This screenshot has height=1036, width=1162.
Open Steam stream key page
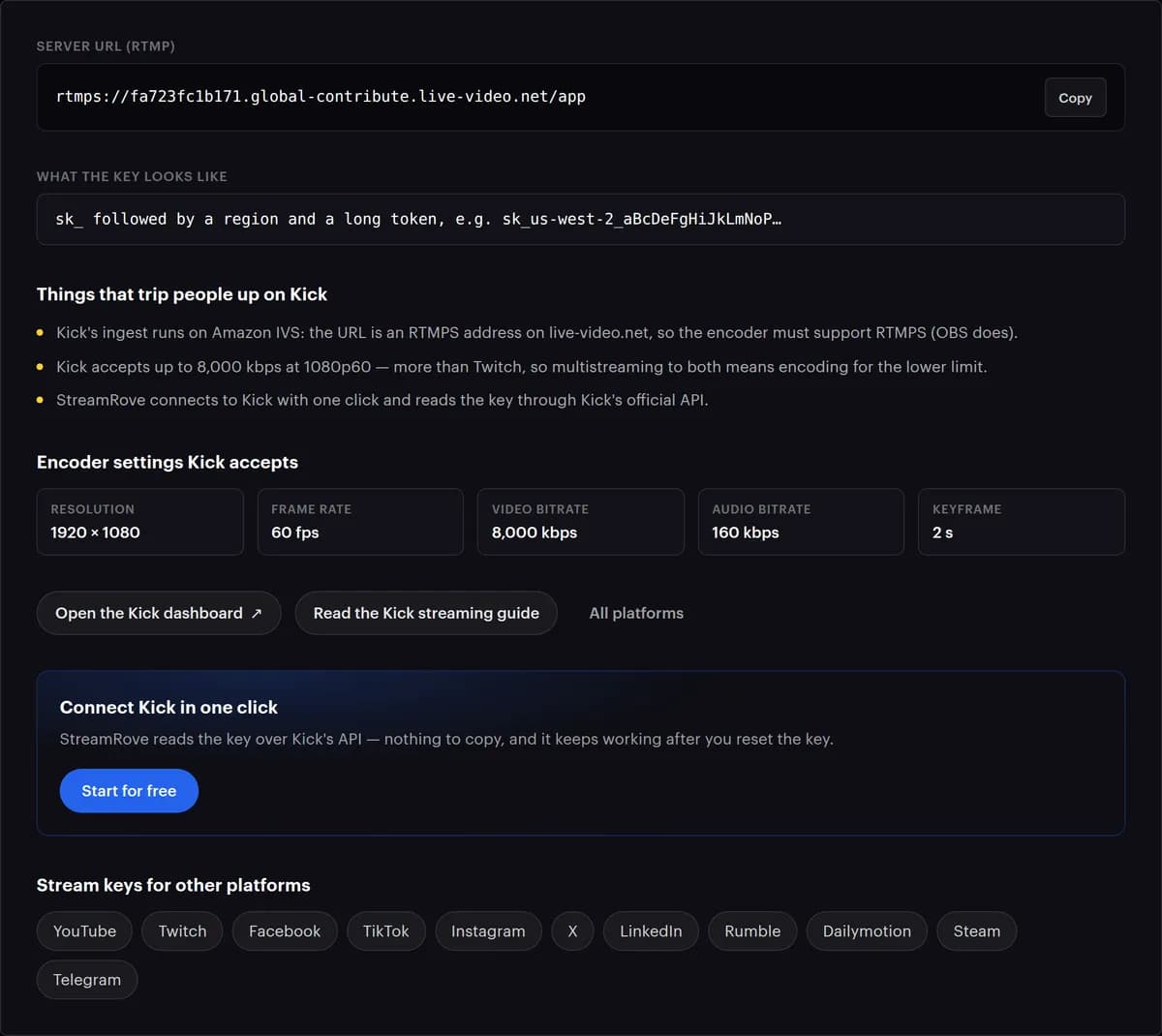click(x=977, y=931)
